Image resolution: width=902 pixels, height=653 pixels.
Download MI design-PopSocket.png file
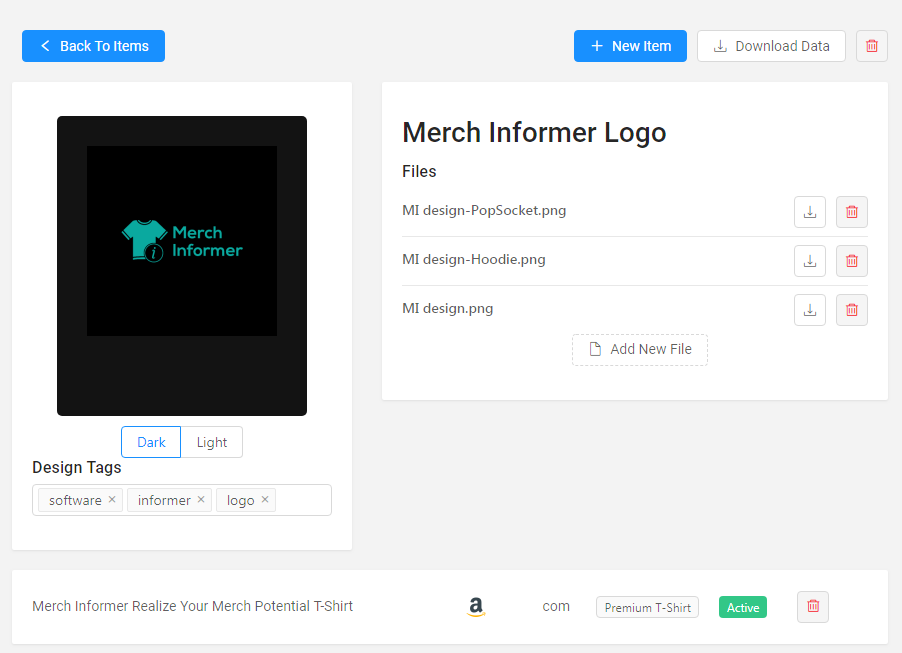[x=810, y=212]
